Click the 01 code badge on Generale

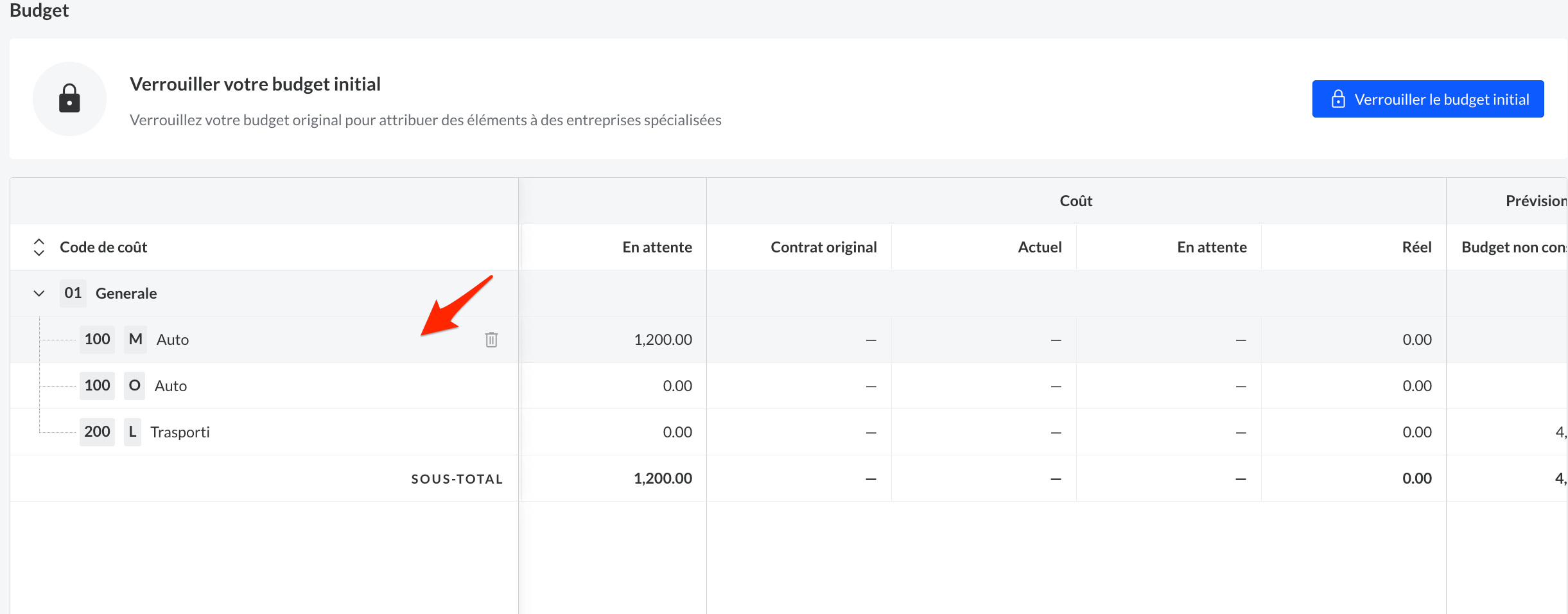pyautogui.click(x=73, y=294)
